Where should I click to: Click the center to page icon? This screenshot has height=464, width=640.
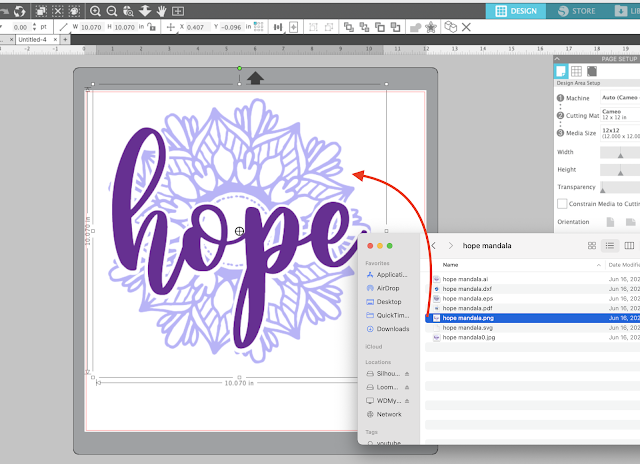[x=293, y=27]
